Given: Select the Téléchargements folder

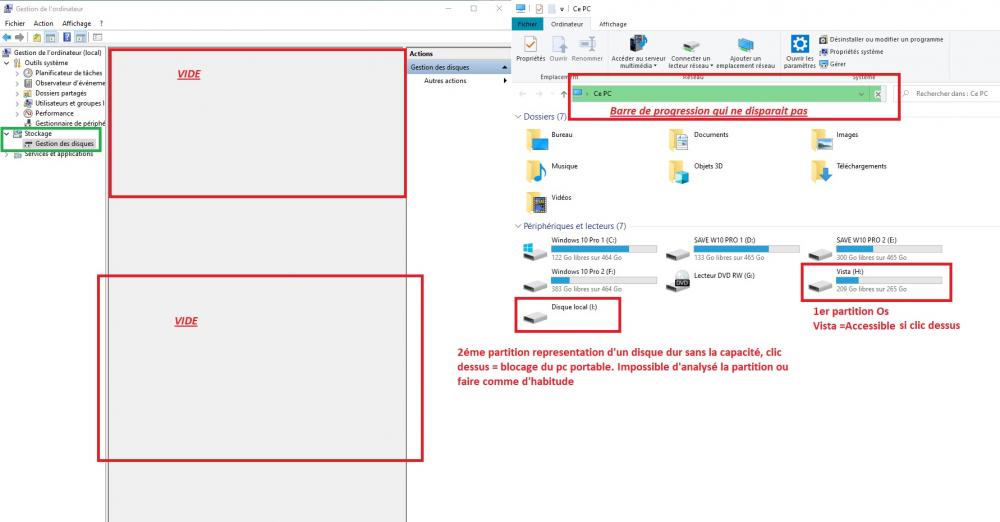Looking at the screenshot, I should 849,170.
